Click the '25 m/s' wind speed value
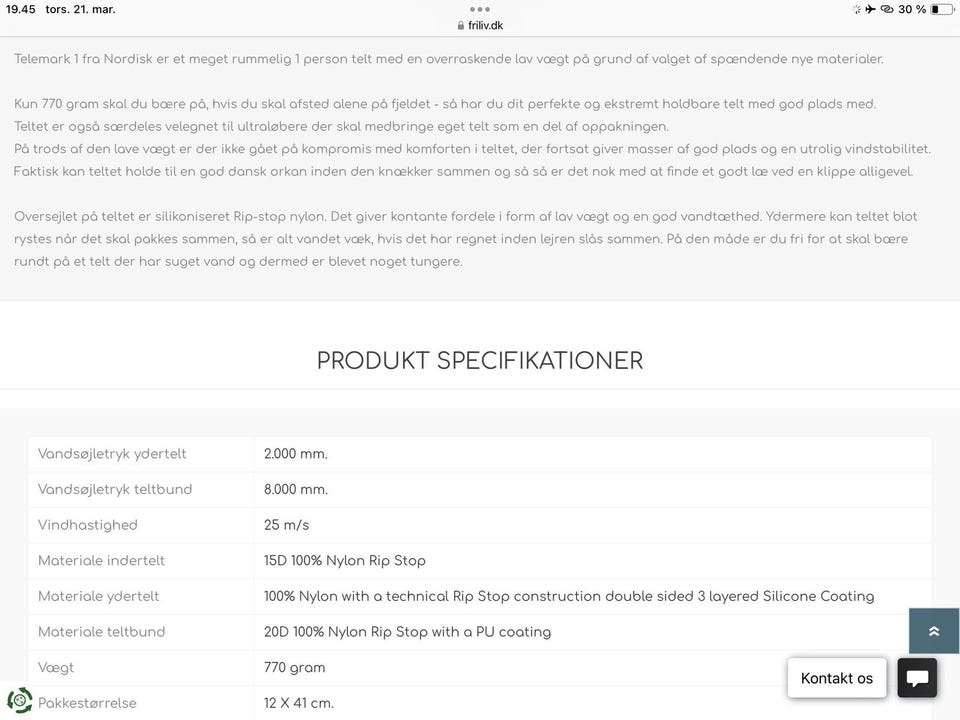 [x=286, y=525]
